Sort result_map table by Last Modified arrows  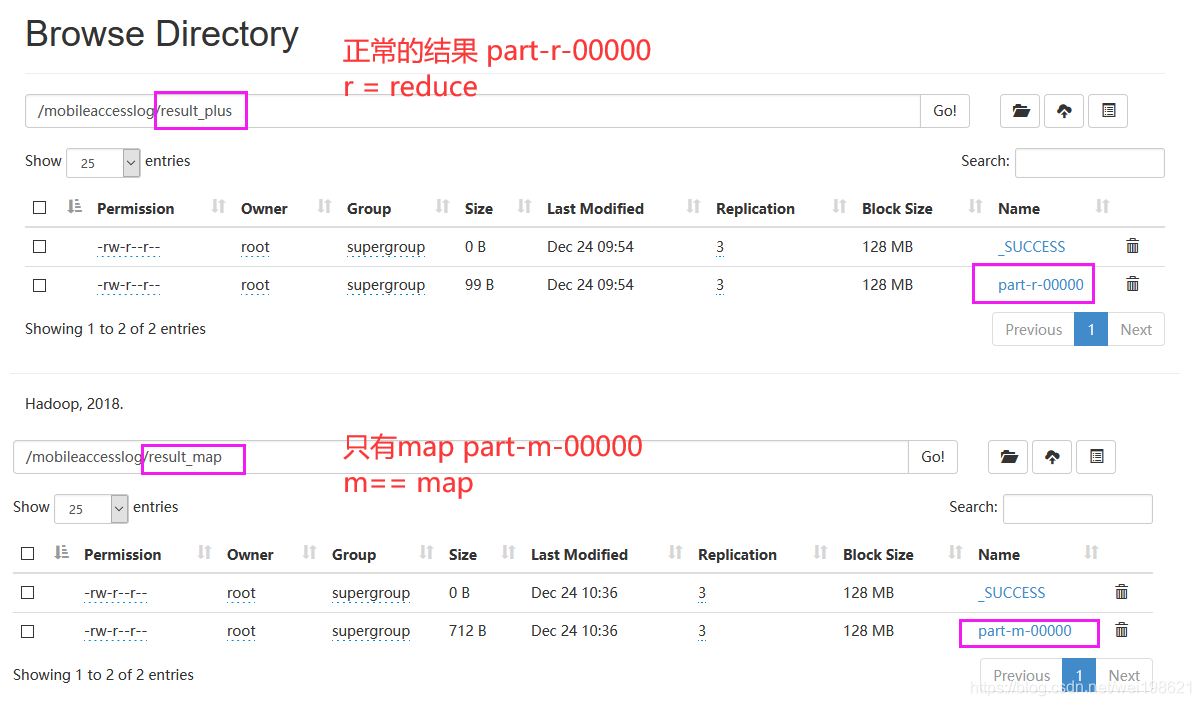pos(675,553)
